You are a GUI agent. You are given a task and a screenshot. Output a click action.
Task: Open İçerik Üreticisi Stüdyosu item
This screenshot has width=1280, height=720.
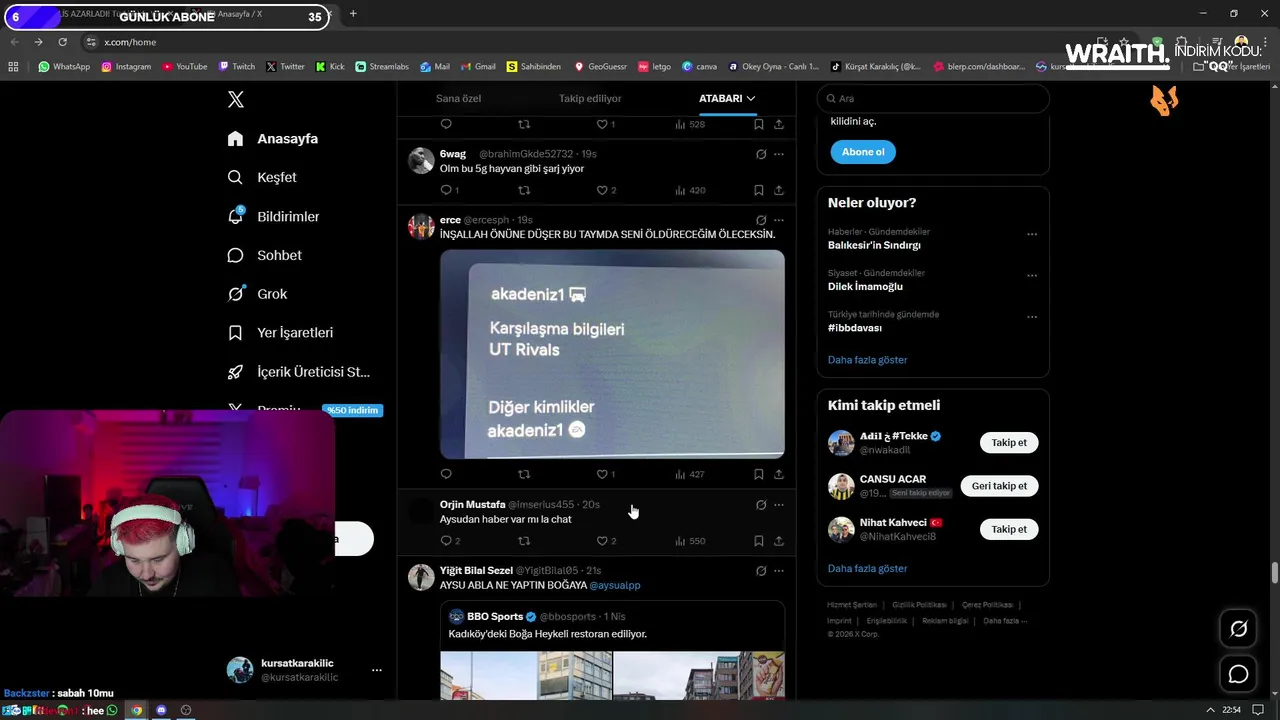(299, 371)
